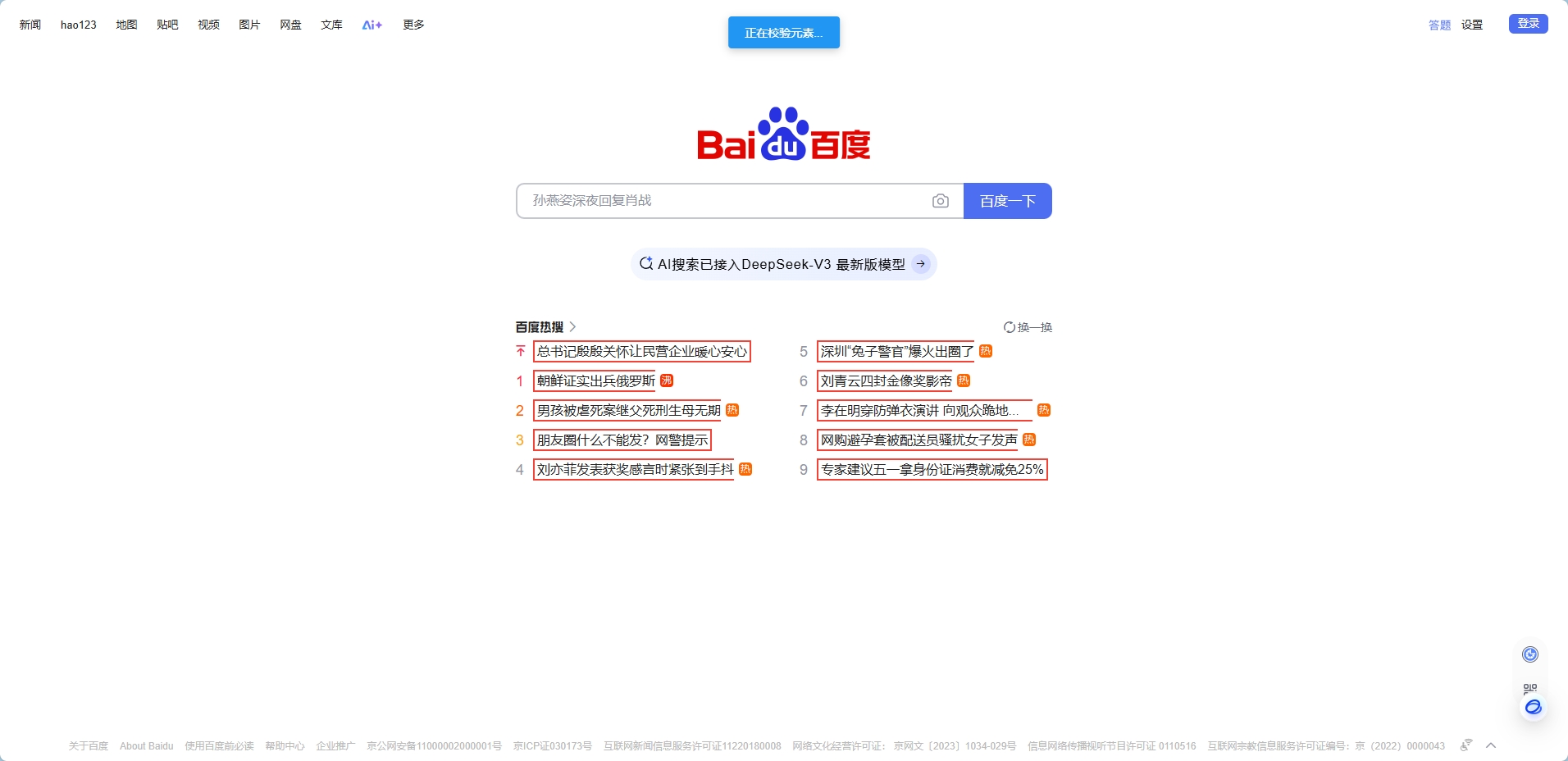Click the 热 badge beside 刘亦菲发表获奖感言

745,469
